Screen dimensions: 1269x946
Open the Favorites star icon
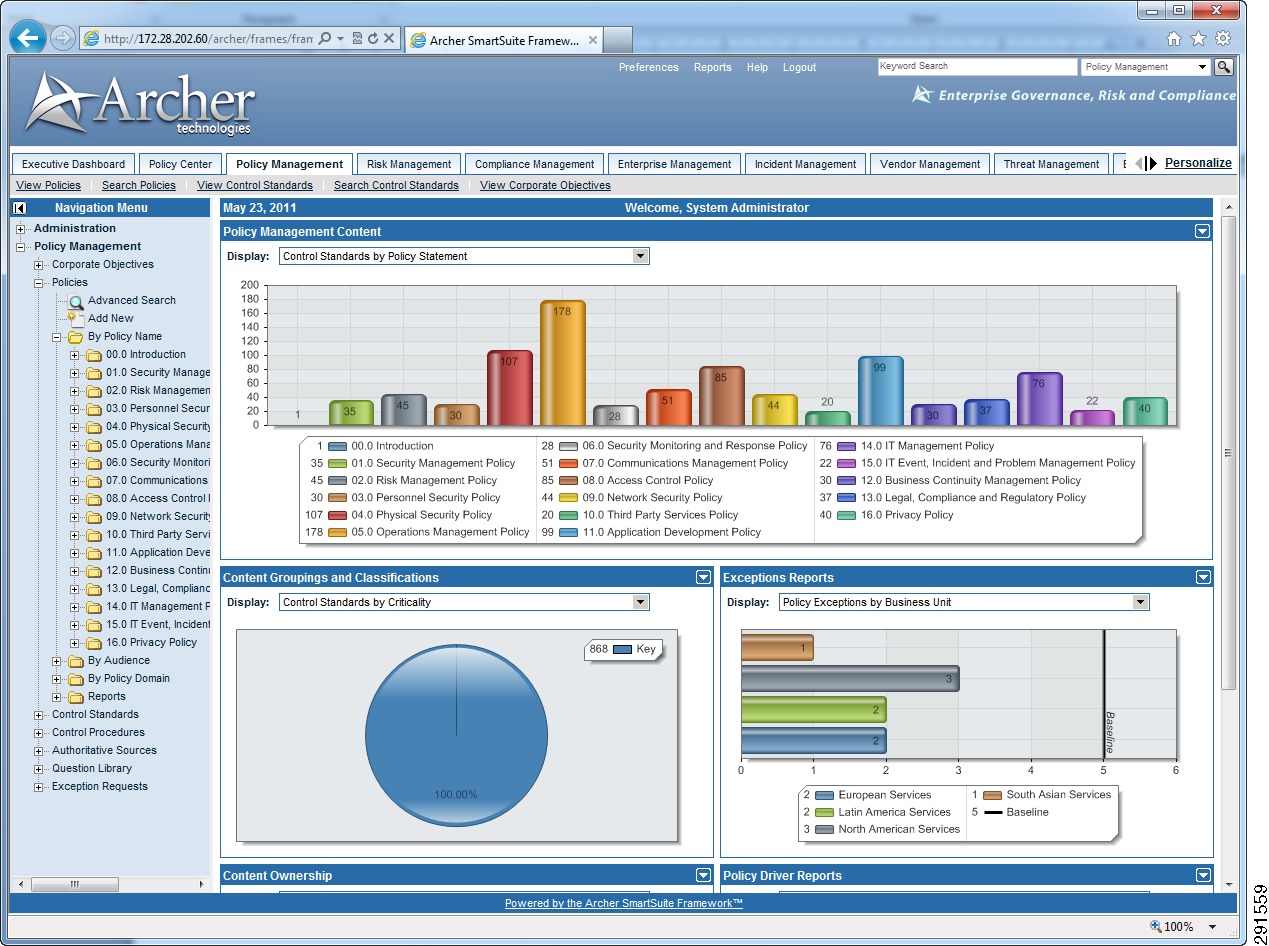pyautogui.click(x=1198, y=39)
